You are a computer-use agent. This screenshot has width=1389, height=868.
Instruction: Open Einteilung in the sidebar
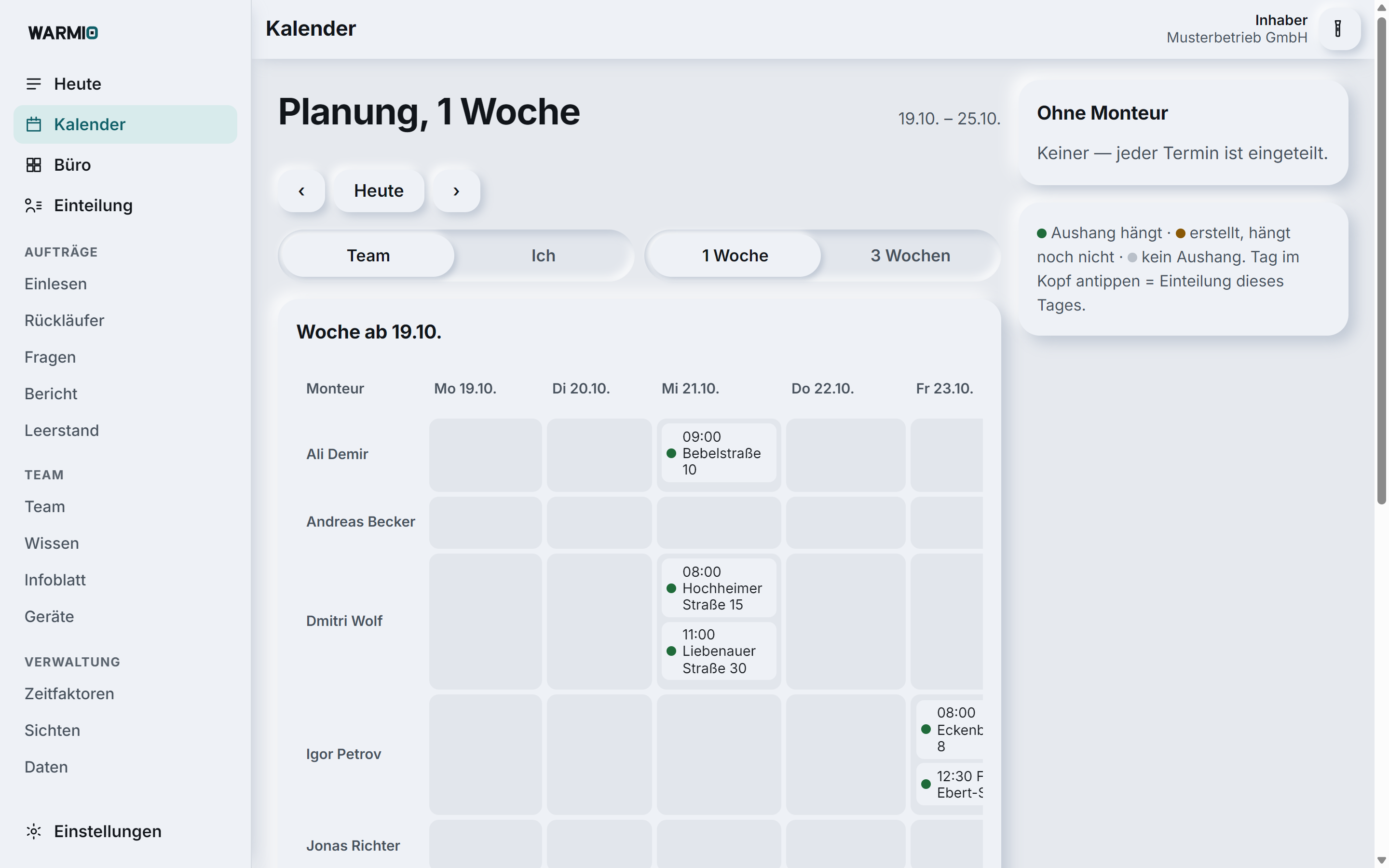(125, 205)
